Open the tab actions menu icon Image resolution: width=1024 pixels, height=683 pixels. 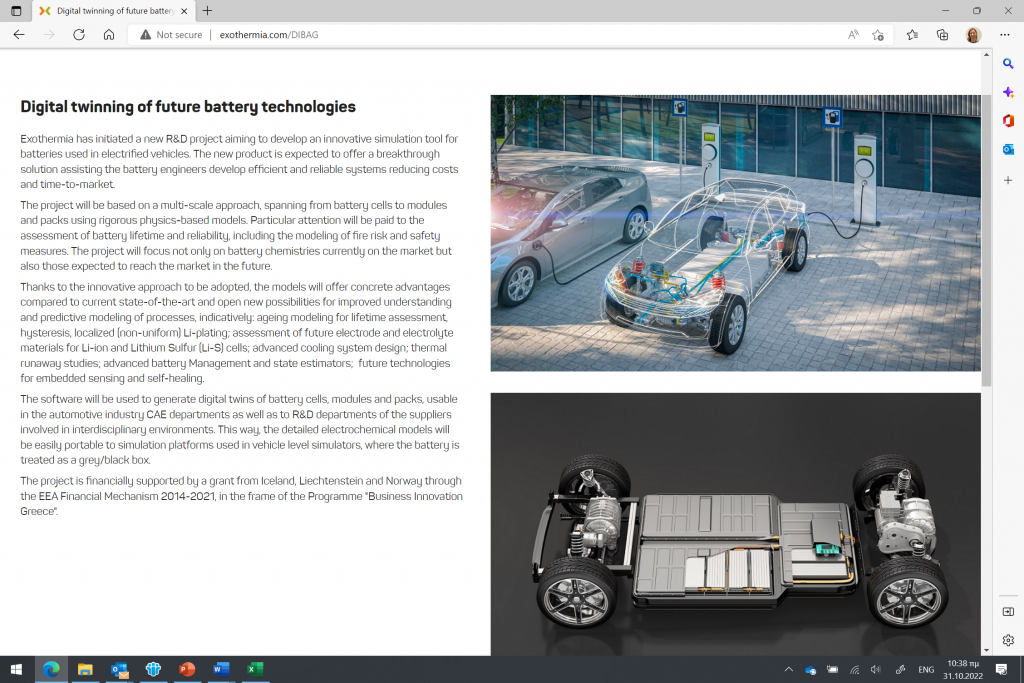coord(16,10)
